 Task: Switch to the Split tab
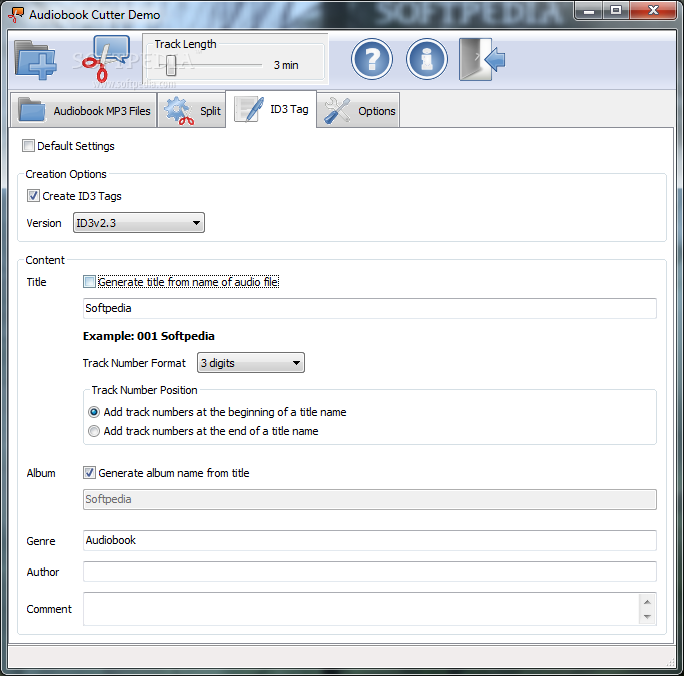[x=192, y=110]
